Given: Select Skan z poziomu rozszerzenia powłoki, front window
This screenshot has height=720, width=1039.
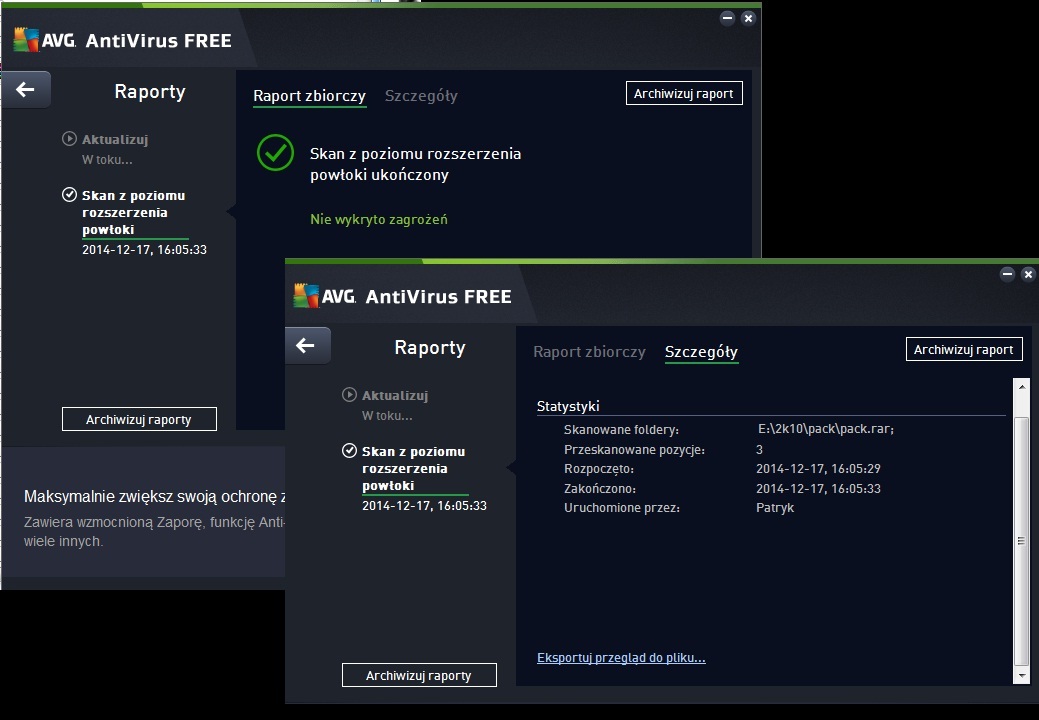Looking at the screenshot, I should (413, 468).
